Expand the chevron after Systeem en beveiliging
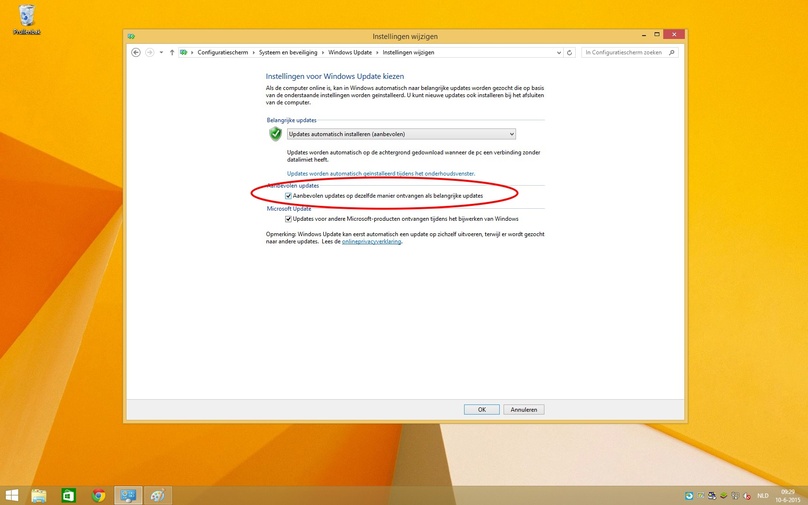The height and width of the screenshot is (505, 808). [323, 52]
